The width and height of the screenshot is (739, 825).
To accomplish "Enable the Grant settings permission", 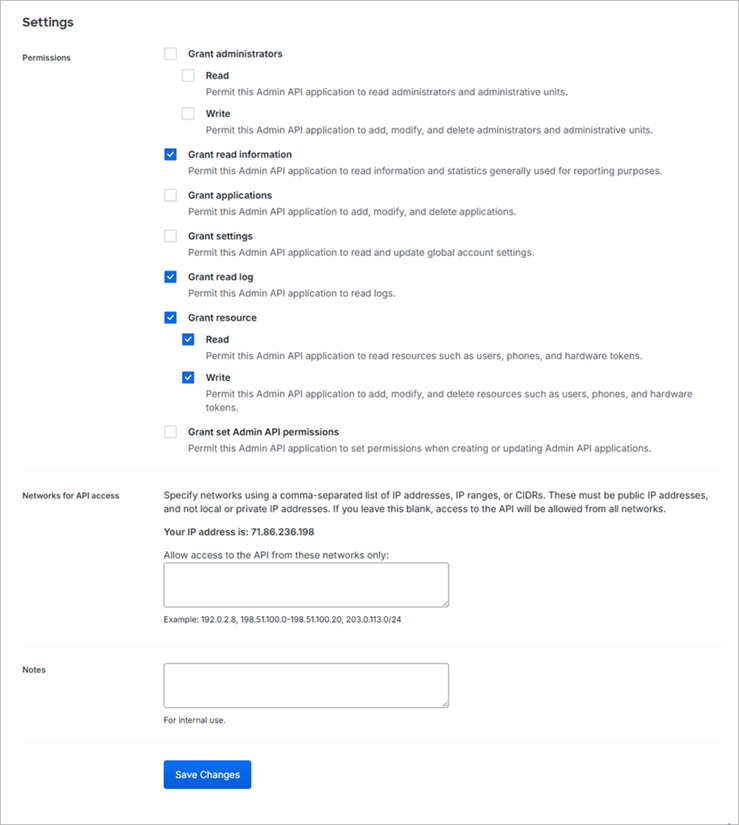I will [x=170, y=235].
